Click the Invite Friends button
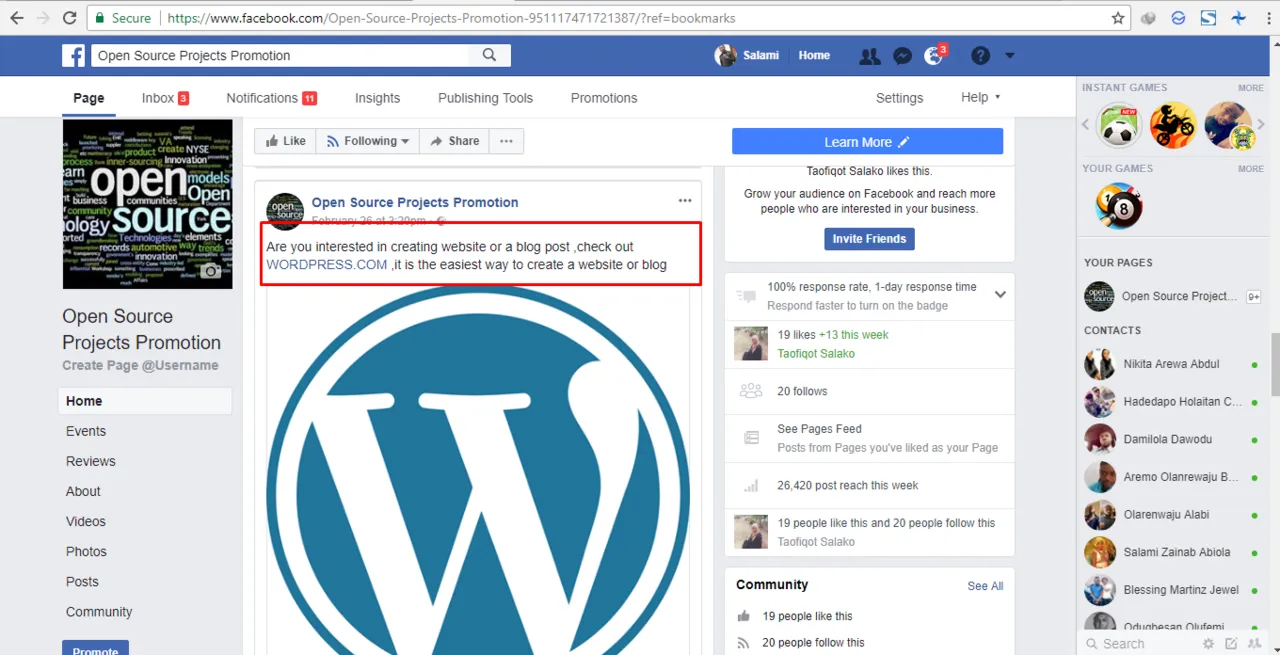The height and width of the screenshot is (655, 1280). click(869, 239)
